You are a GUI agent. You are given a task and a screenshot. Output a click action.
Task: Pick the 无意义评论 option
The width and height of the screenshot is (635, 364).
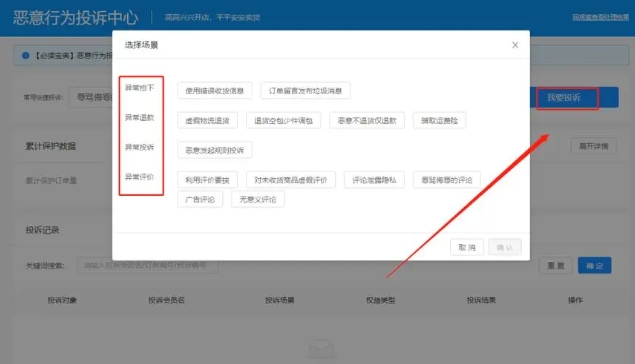point(258,199)
